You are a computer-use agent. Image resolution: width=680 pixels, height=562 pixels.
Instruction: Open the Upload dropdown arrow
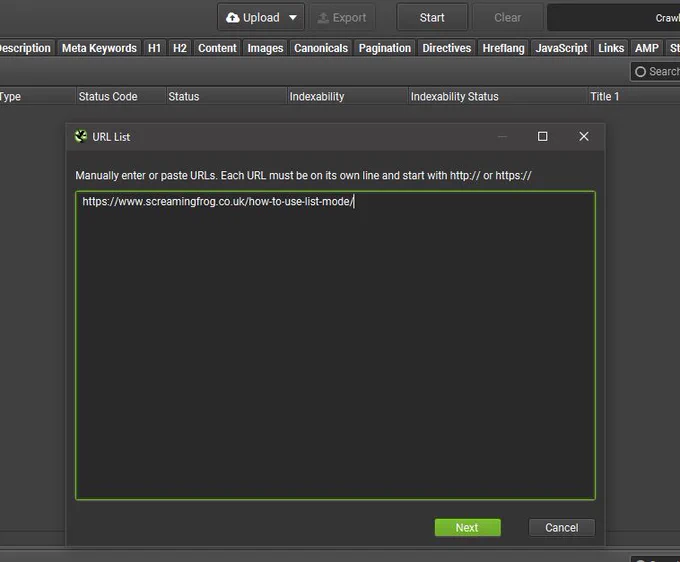pyautogui.click(x=293, y=17)
